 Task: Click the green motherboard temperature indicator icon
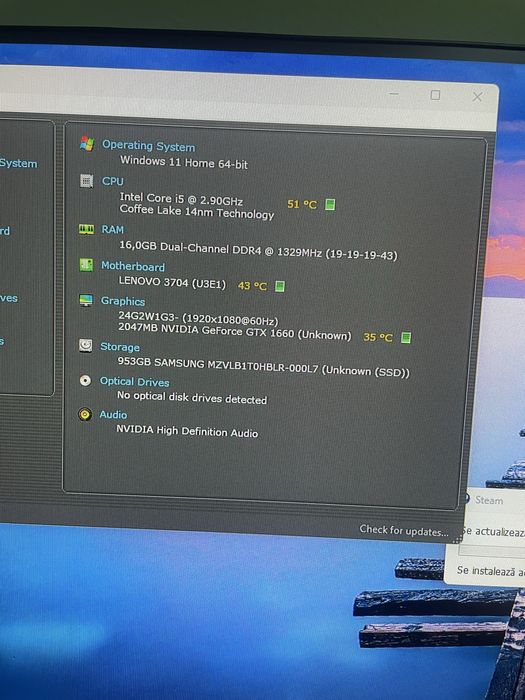(x=280, y=286)
